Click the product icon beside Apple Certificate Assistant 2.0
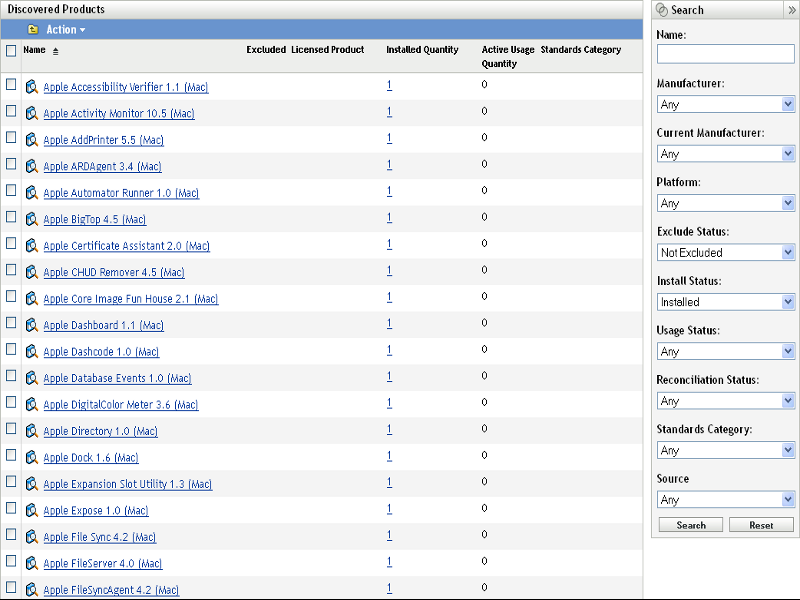Viewport: 800px width, 600px height. [x=32, y=246]
